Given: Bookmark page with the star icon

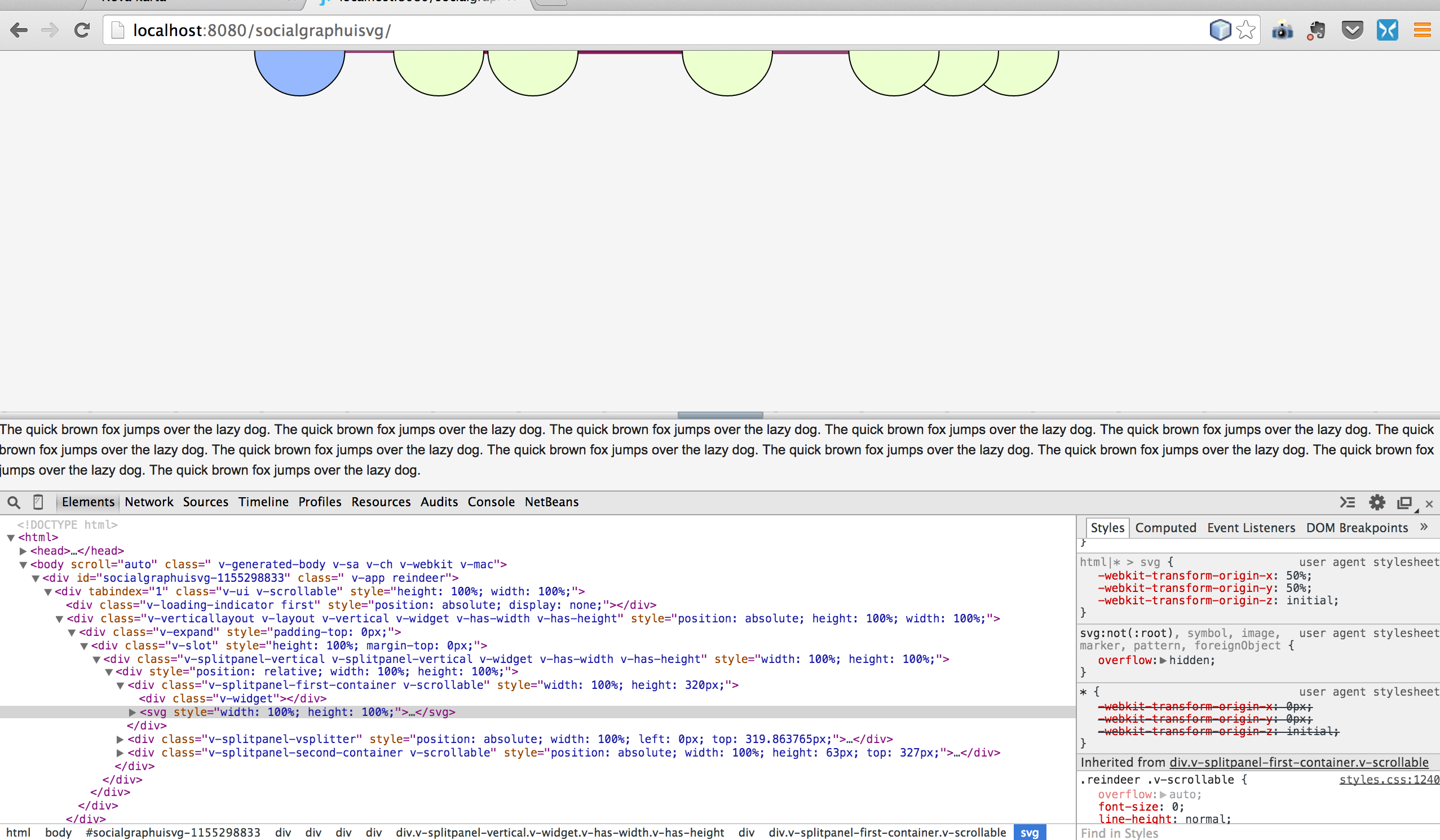Looking at the screenshot, I should [x=1245, y=30].
